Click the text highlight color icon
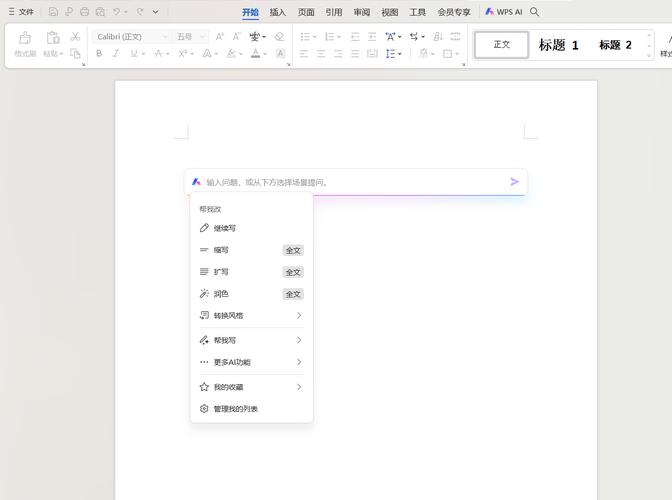Viewport: 672px width, 500px height. point(231,54)
